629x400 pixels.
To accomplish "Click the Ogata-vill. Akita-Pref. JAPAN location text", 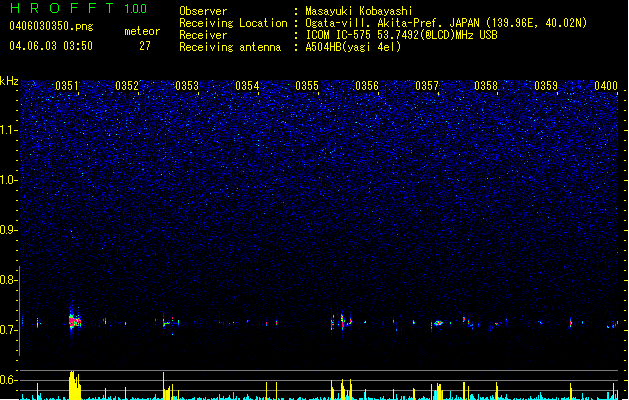I will (446, 23).
